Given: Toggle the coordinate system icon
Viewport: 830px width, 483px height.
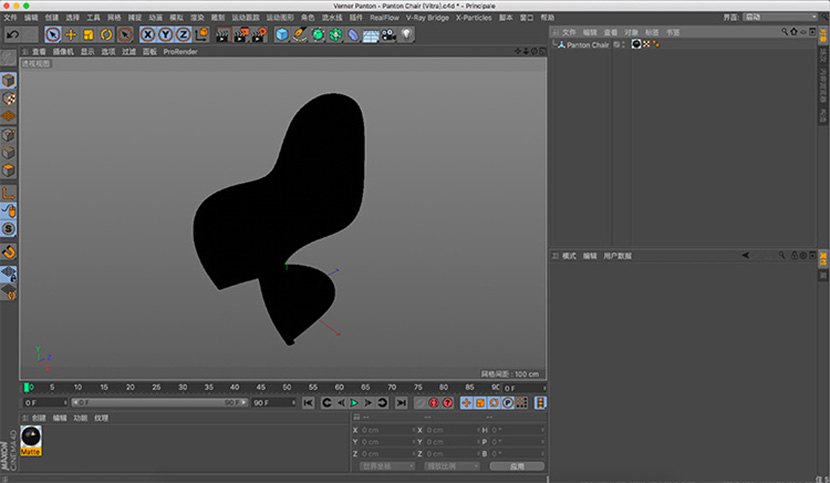Looking at the screenshot, I should (x=202, y=34).
